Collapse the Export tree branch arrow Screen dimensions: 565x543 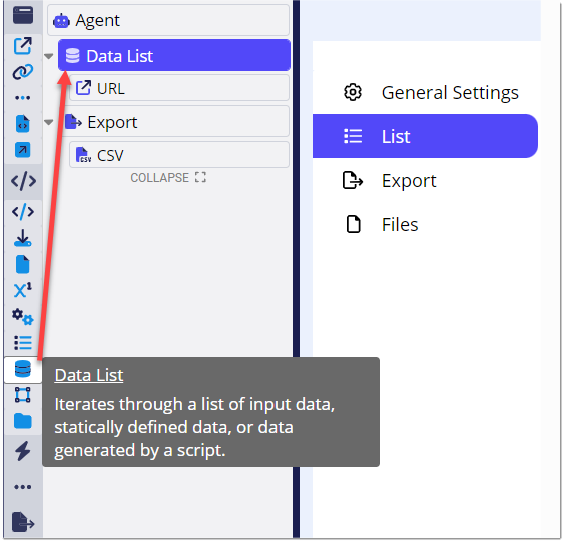[x=49, y=123]
